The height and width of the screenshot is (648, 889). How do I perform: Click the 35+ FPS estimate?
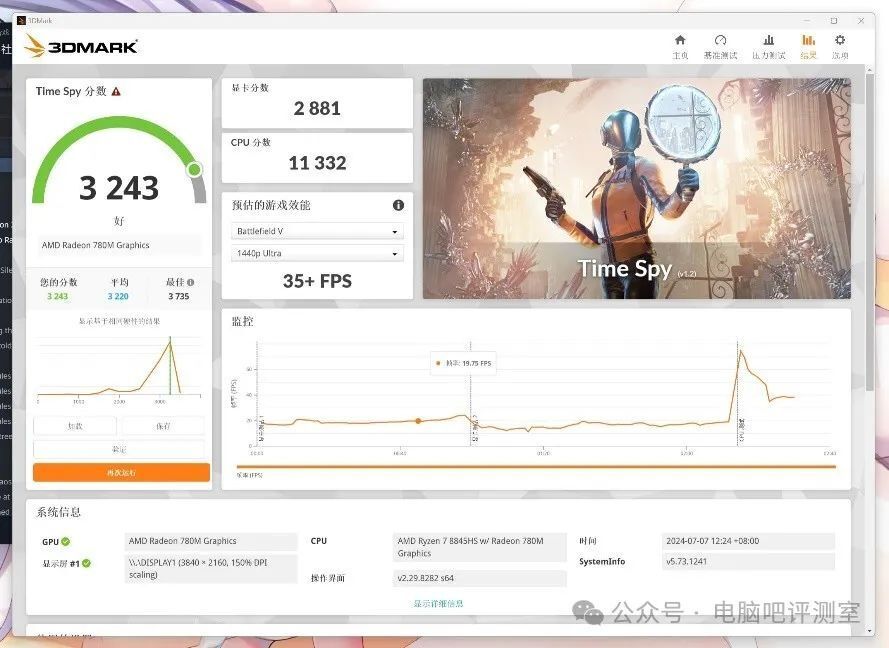317,281
